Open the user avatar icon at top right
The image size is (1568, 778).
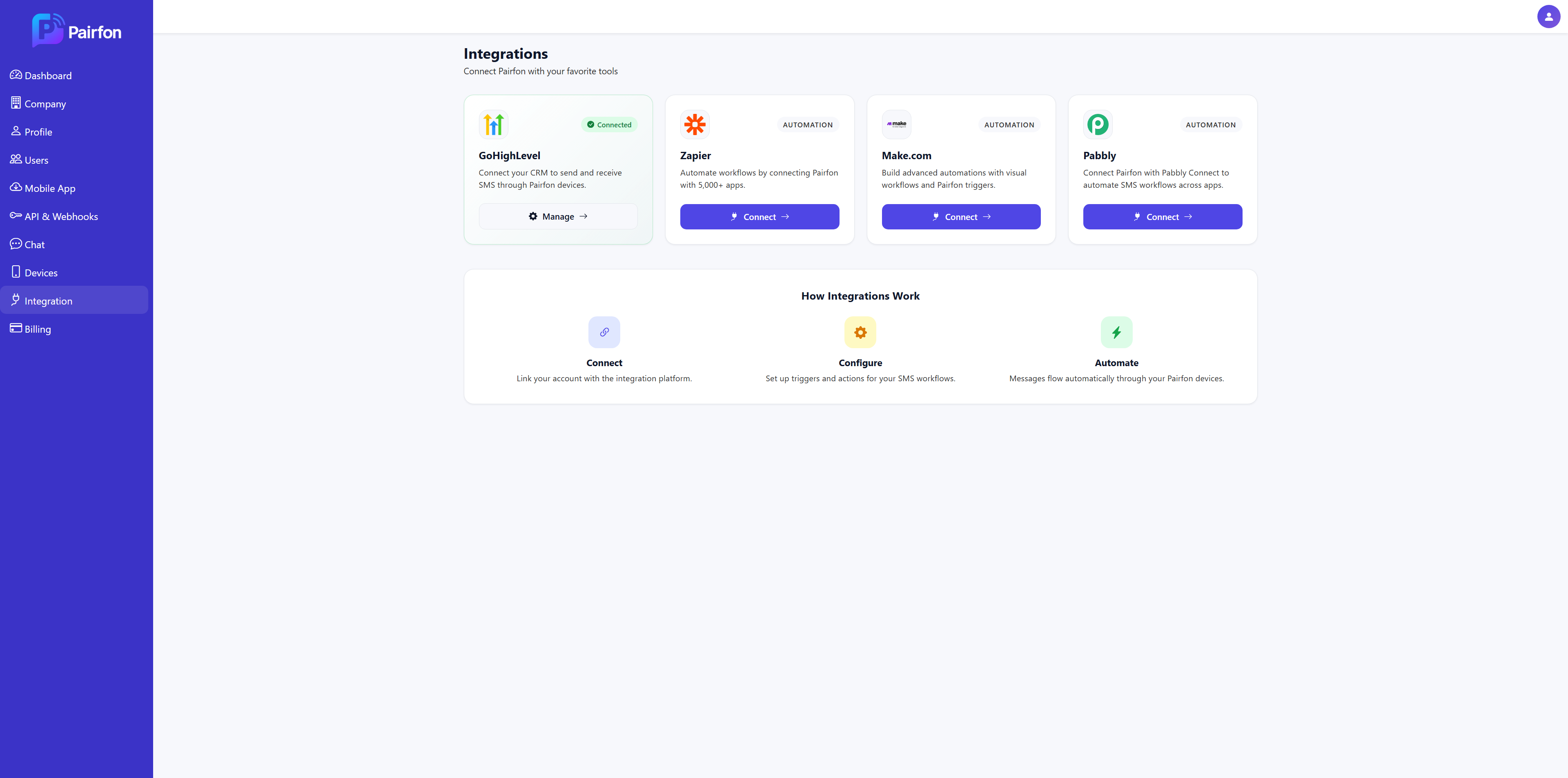pos(1548,16)
